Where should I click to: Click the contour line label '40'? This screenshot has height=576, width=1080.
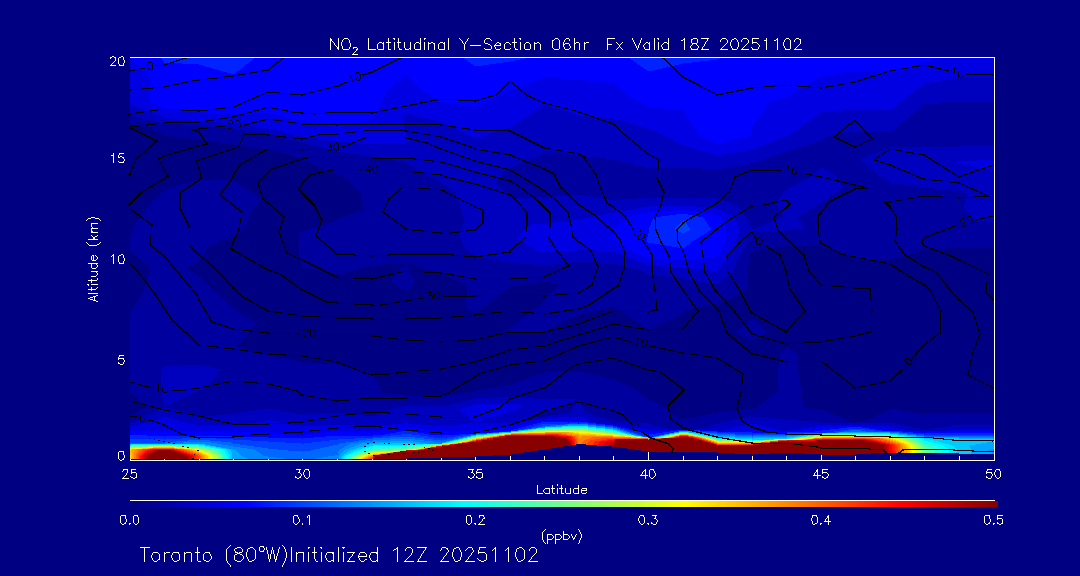[x=373, y=170]
